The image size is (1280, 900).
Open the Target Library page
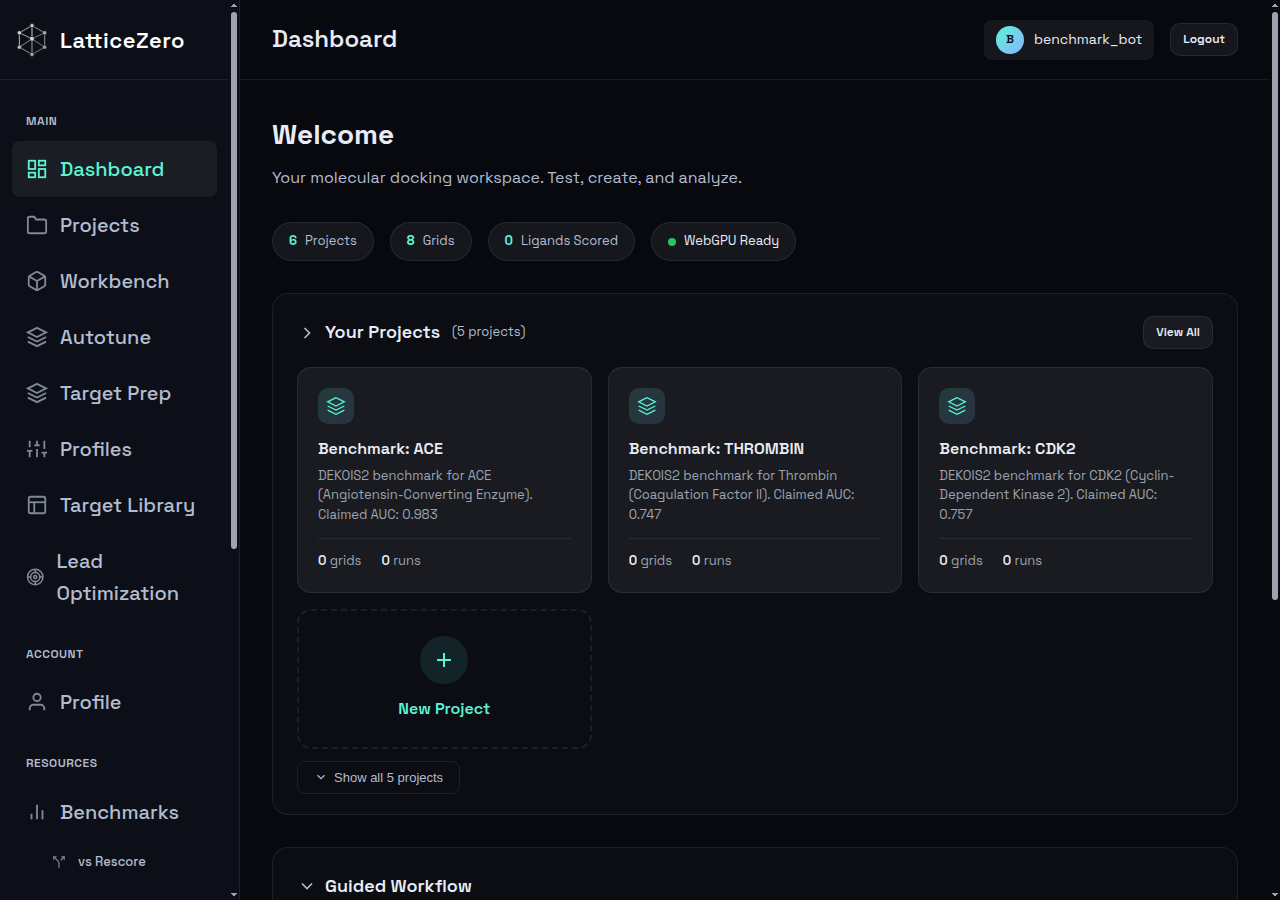[x=114, y=505]
